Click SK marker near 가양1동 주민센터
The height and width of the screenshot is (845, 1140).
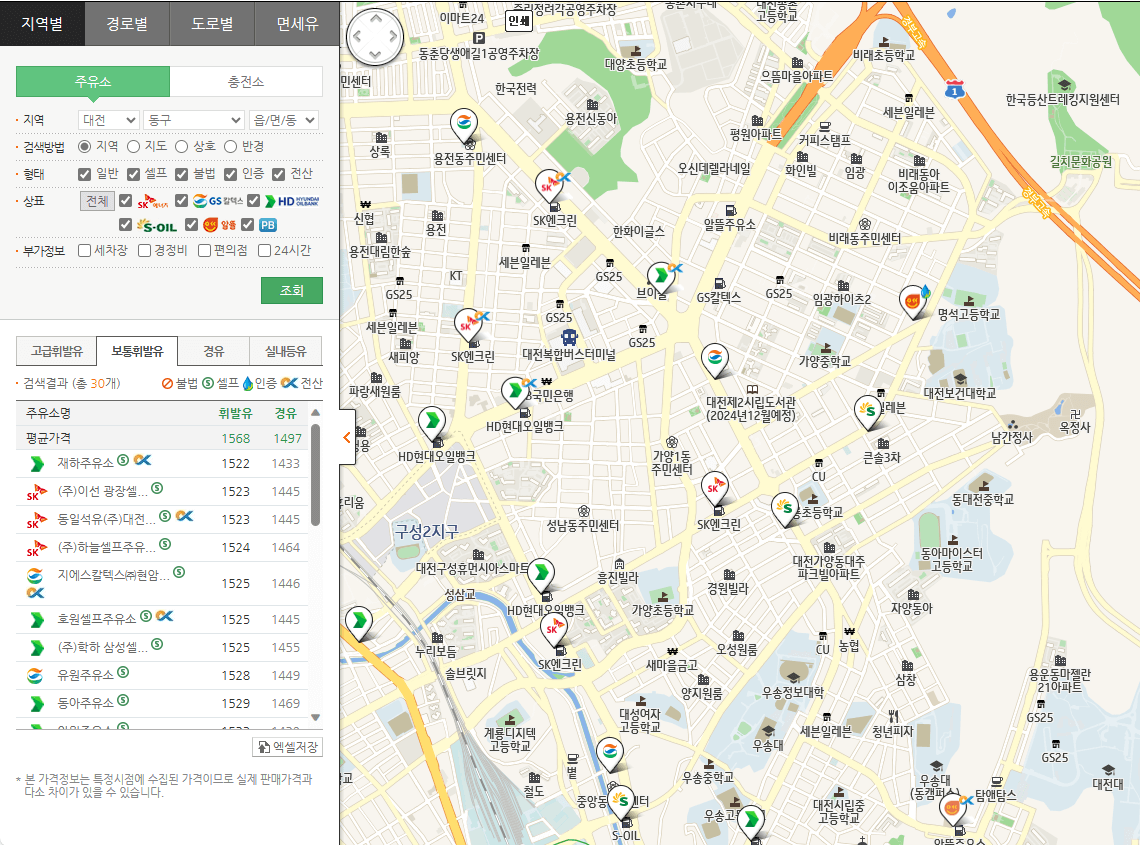click(x=715, y=488)
